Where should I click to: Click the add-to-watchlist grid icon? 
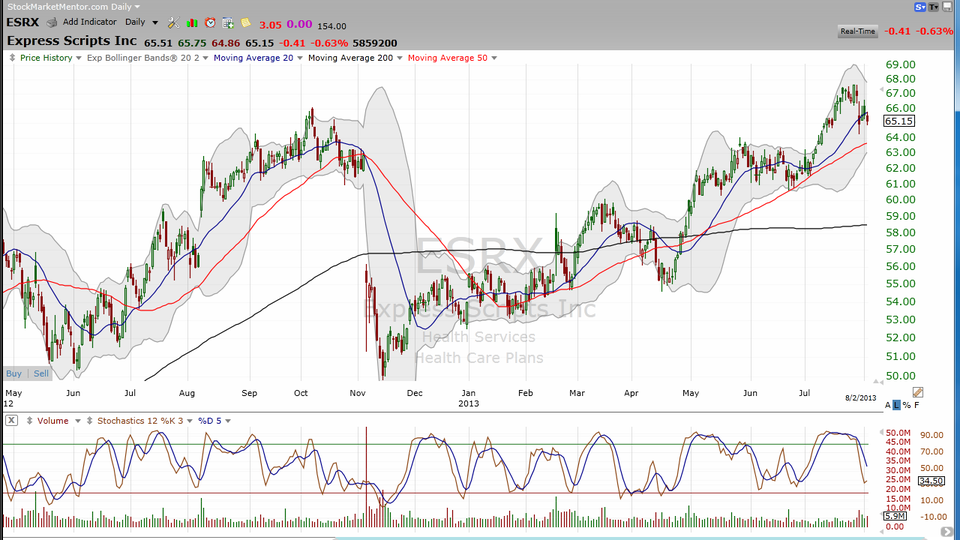click(x=228, y=23)
